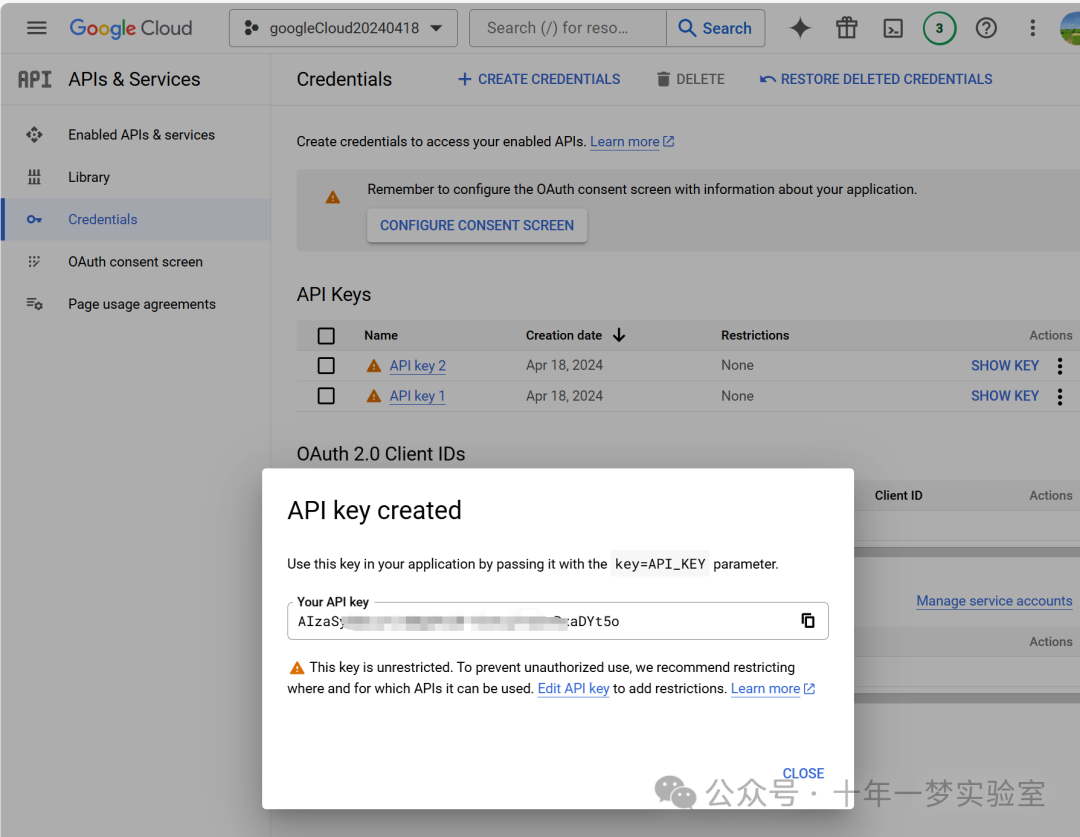1080x837 pixels.
Task: Copy the API key with copy icon
Action: pyautogui.click(x=808, y=621)
